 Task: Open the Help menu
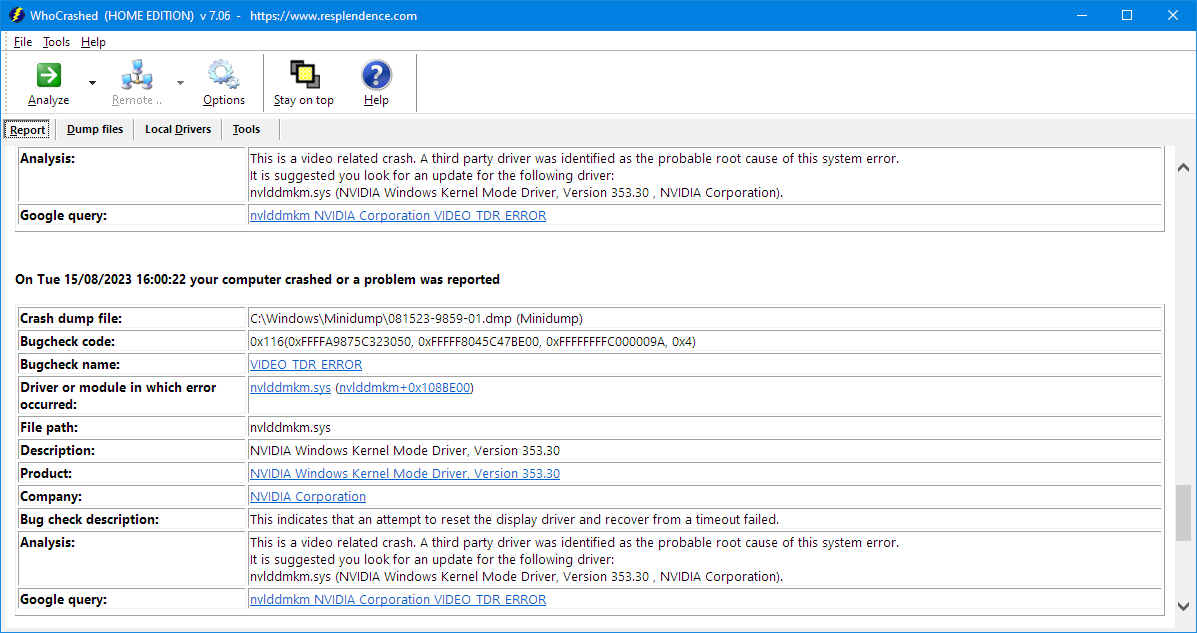point(93,42)
